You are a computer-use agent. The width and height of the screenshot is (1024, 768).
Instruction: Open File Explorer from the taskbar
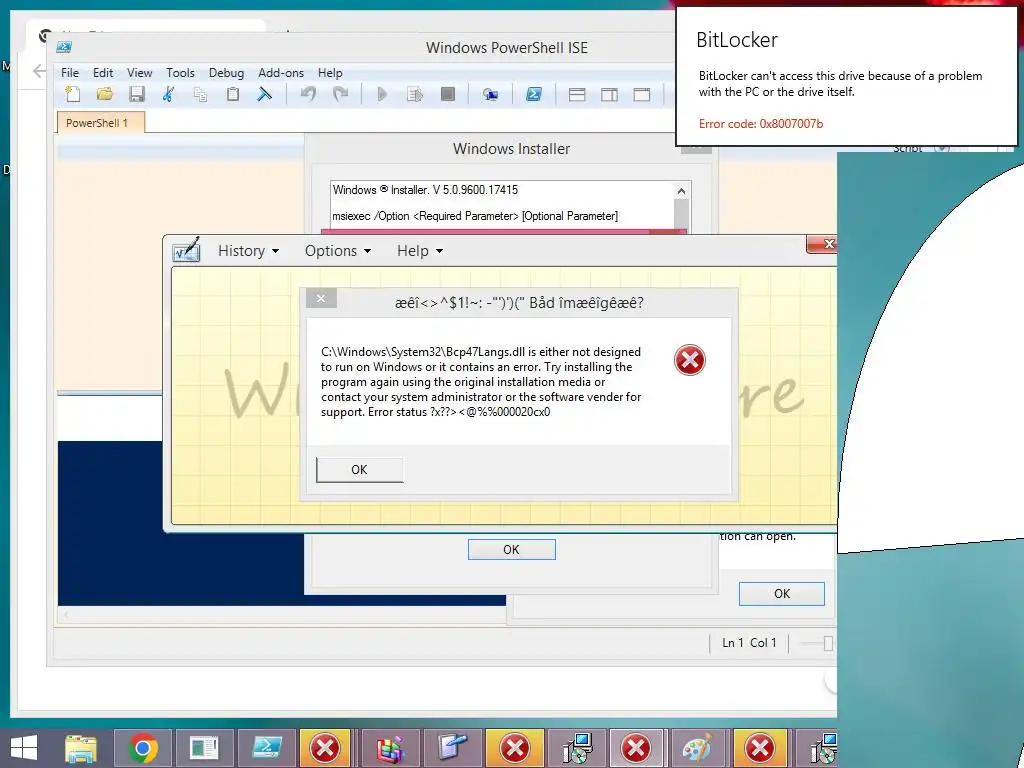[x=81, y=748]
